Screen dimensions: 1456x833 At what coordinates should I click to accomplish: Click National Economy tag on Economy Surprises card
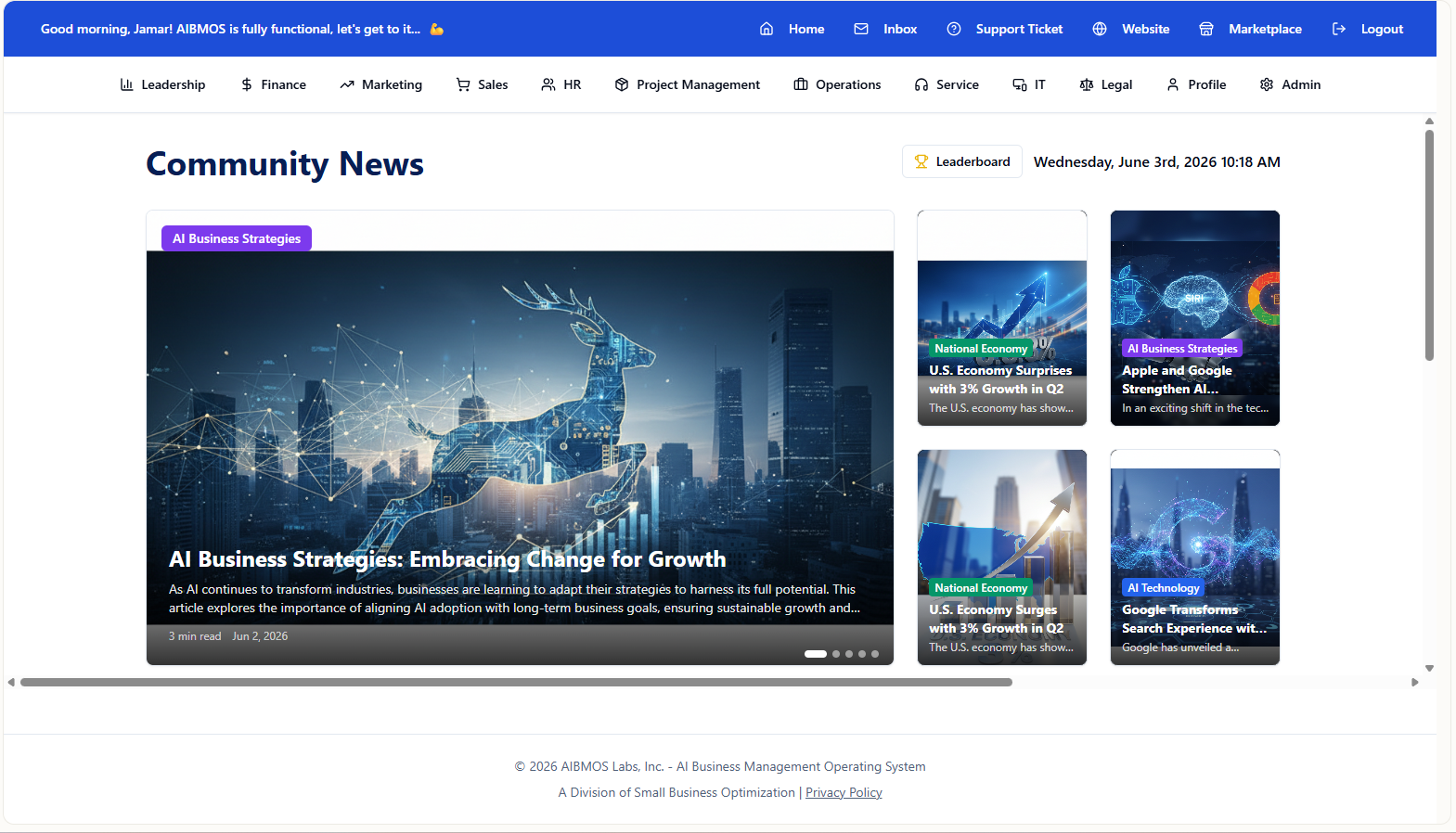[x=981, y=349]
